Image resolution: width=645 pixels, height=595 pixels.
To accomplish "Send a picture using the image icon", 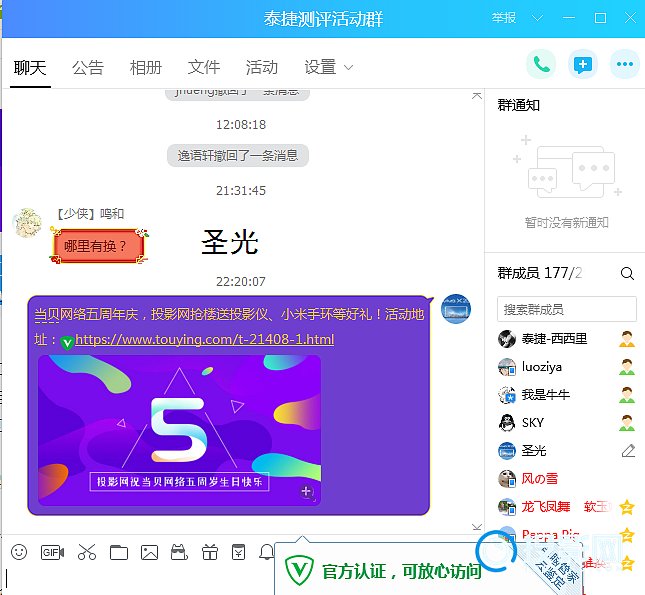I will point(149,552).
